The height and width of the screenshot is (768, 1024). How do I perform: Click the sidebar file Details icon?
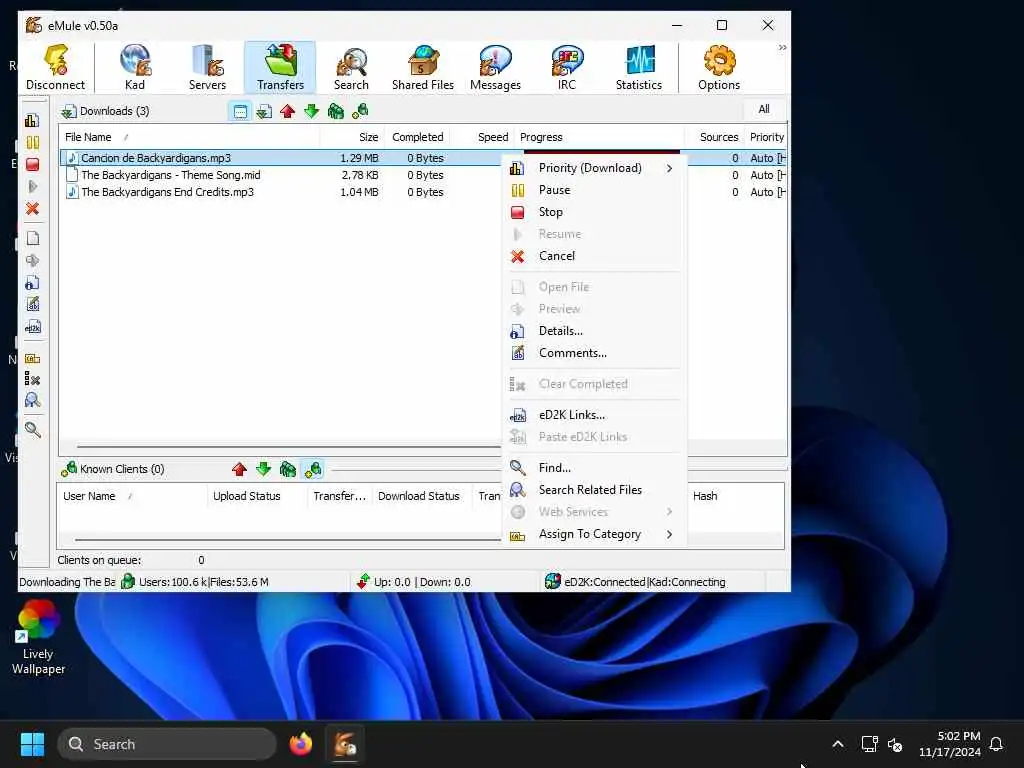point(32,283)
